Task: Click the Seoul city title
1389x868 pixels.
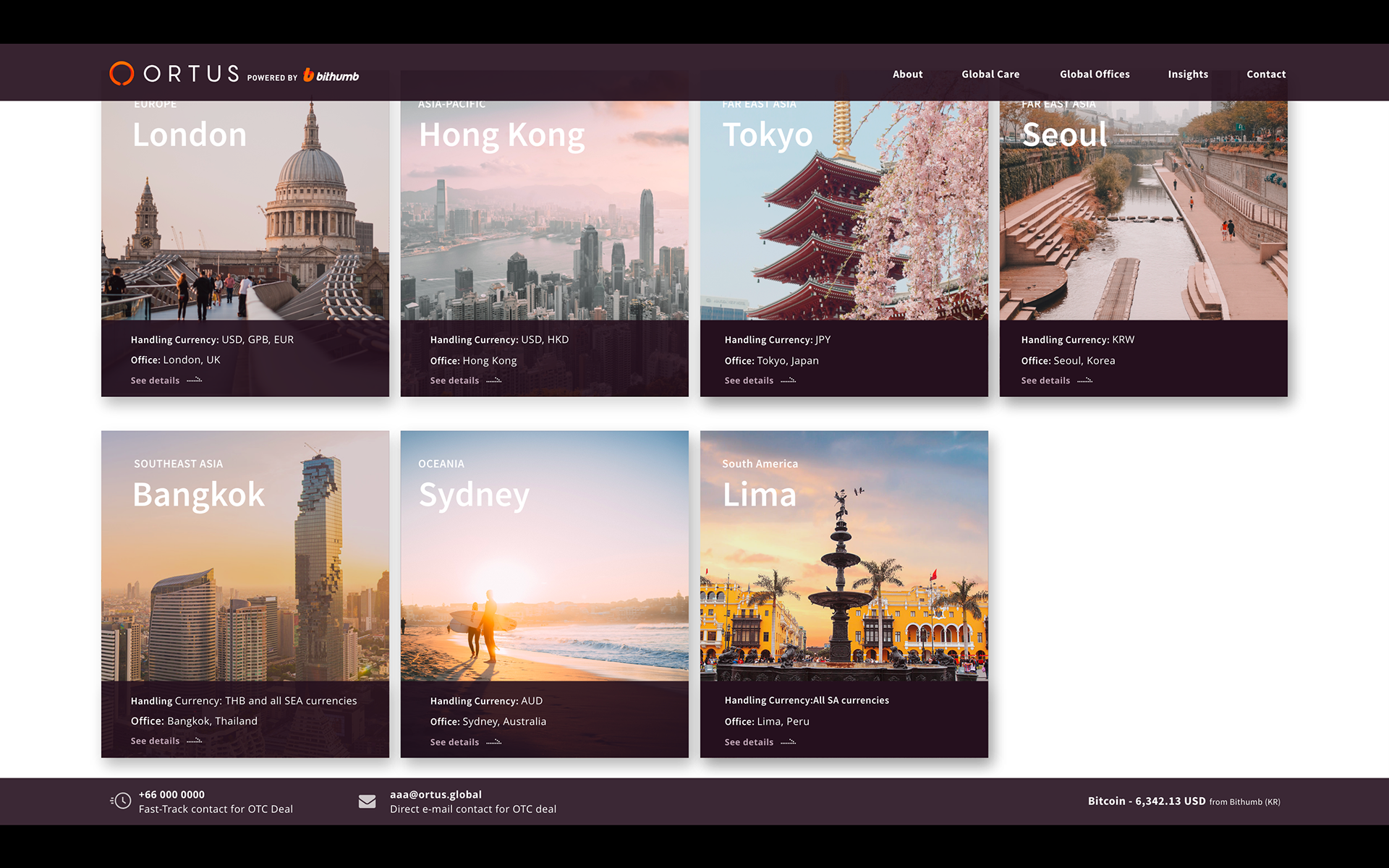Action: click(1065, 135)
